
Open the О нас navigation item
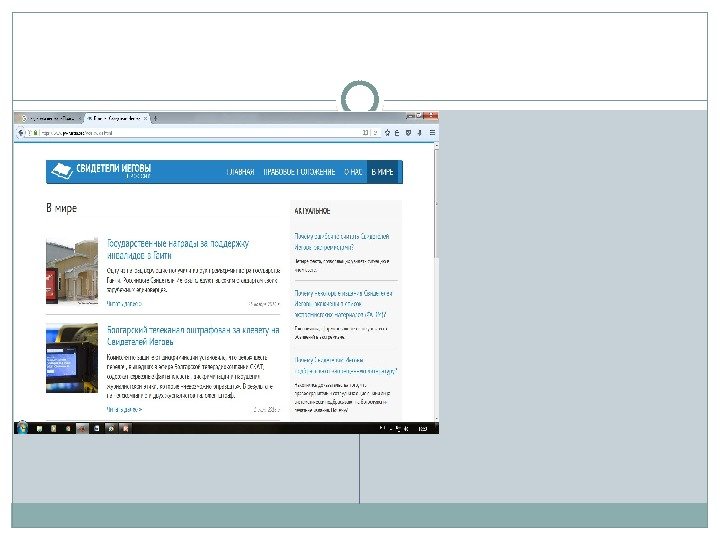(x=353, y=172)
